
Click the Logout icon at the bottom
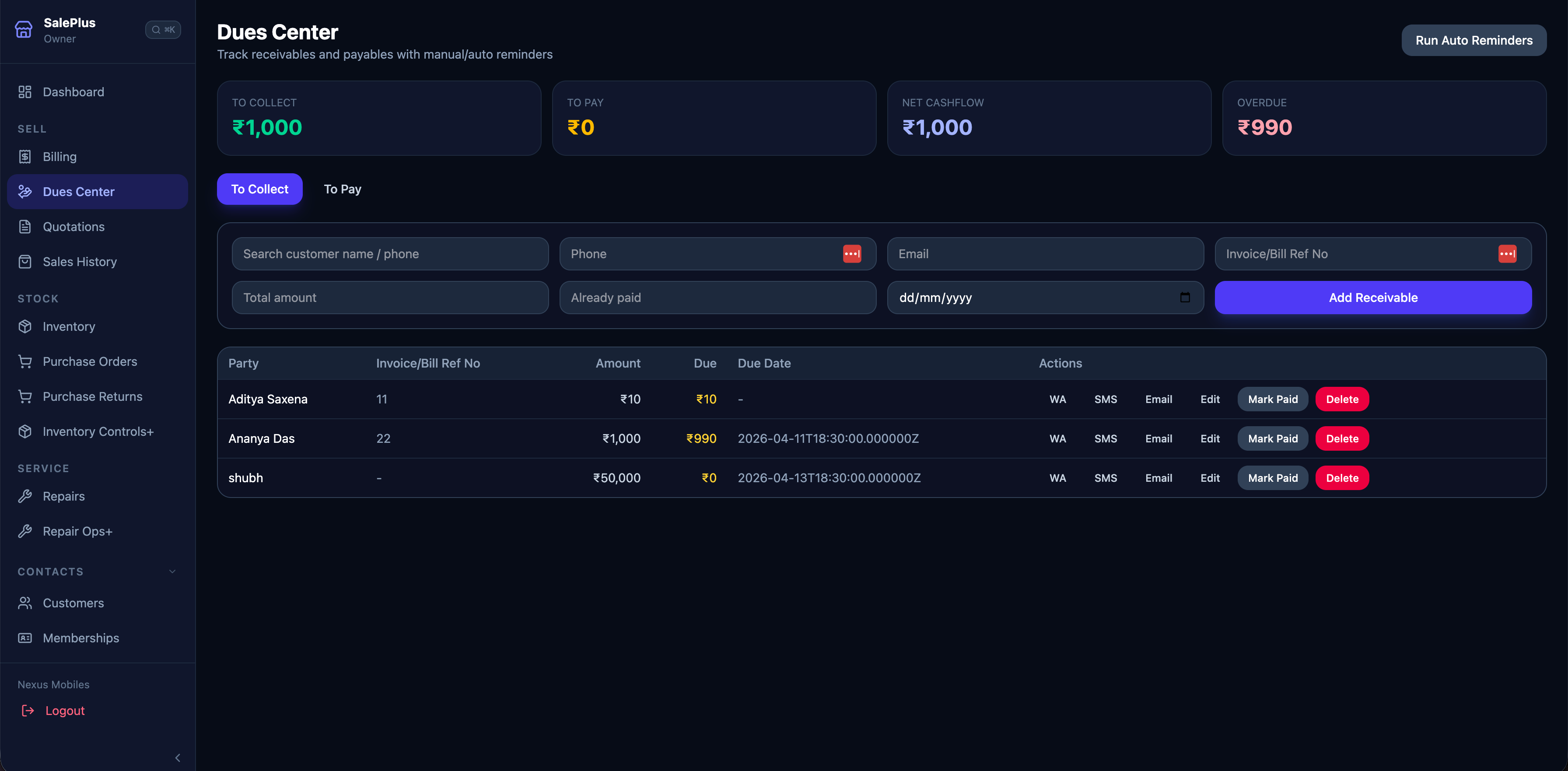(x=28, y=710)
